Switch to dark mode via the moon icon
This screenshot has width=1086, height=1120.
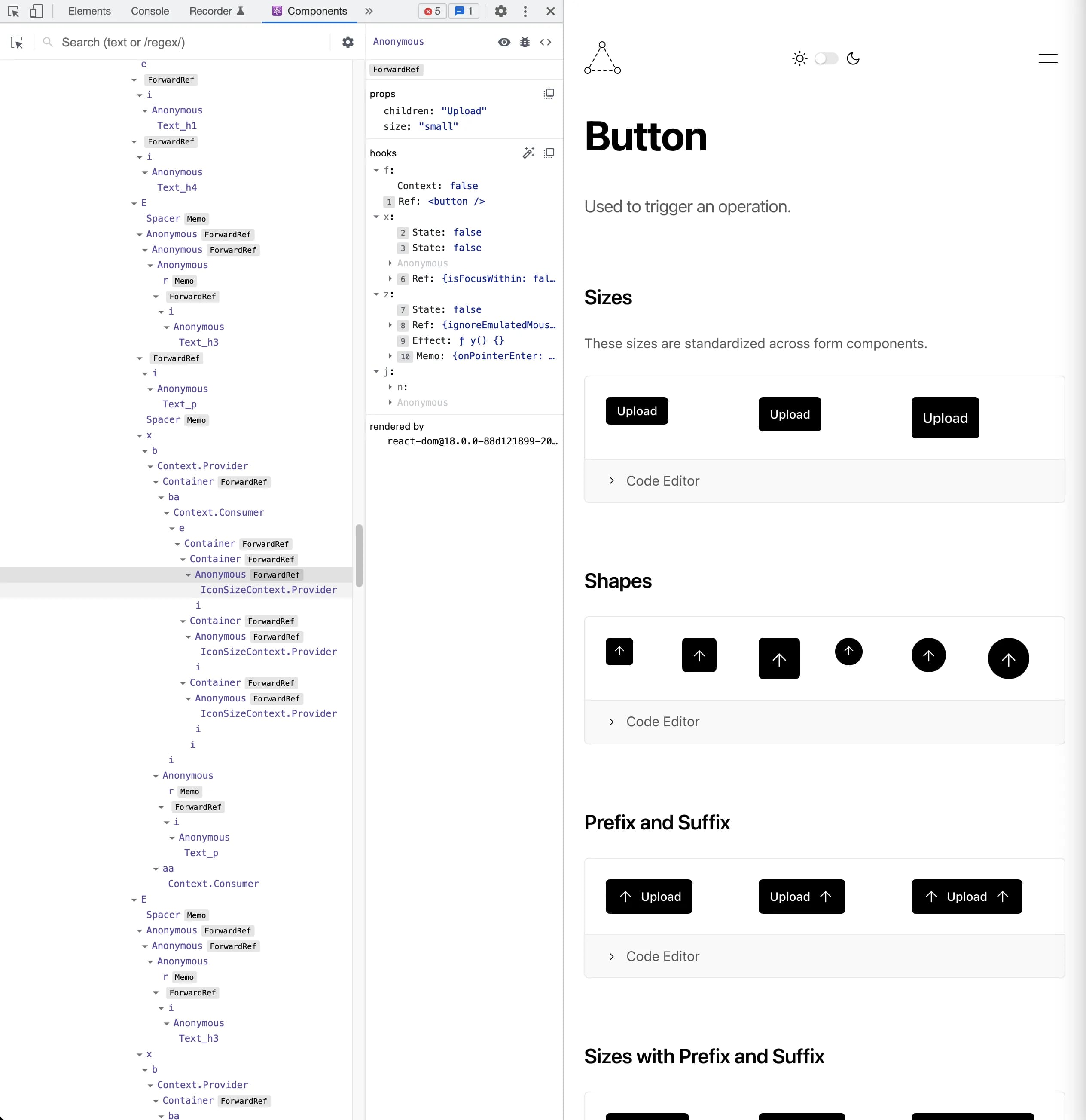pos(853,59)
